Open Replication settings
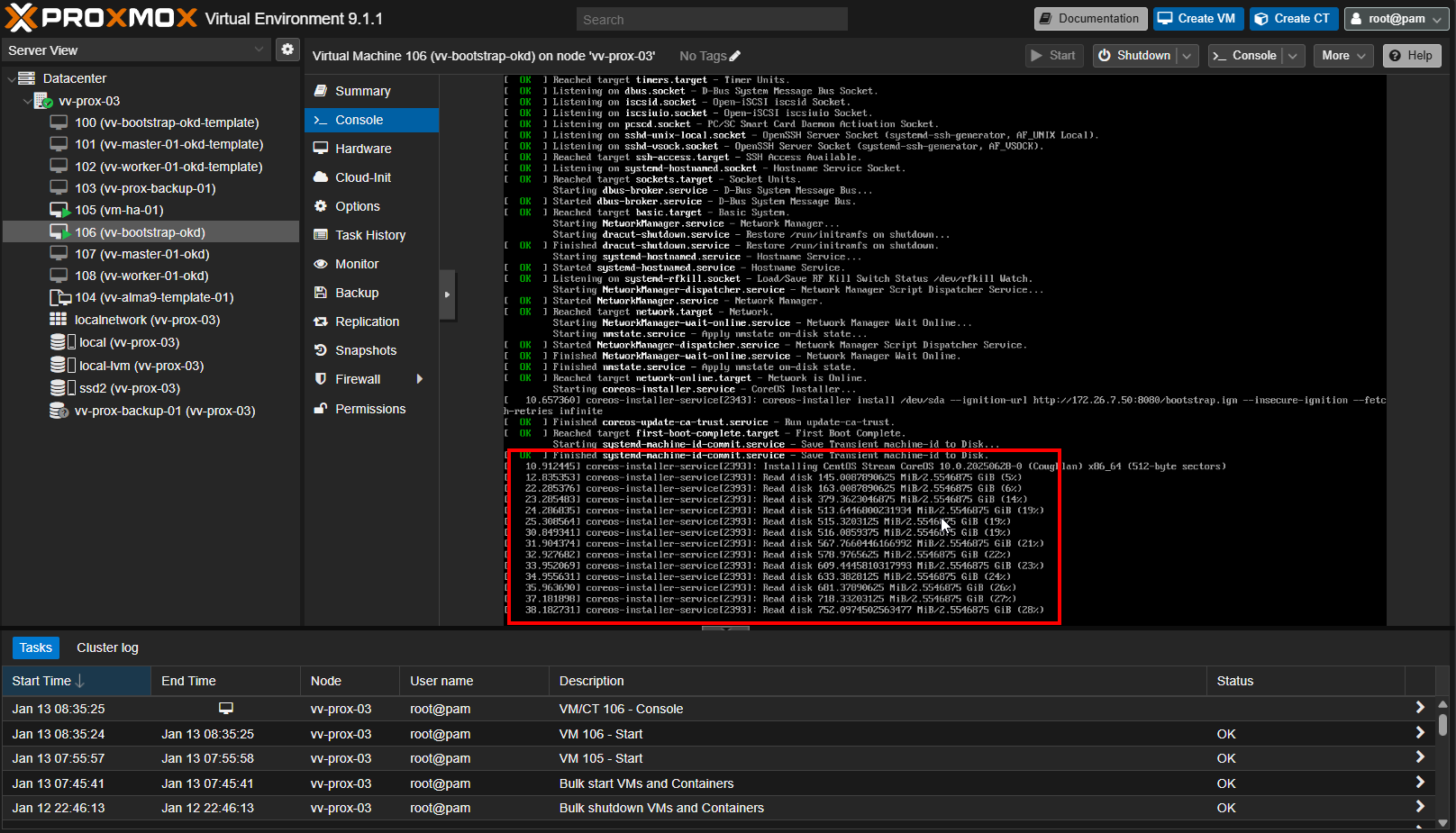Image resolution: width=1456 pixels, height=833 pixels. pos(366,321)
